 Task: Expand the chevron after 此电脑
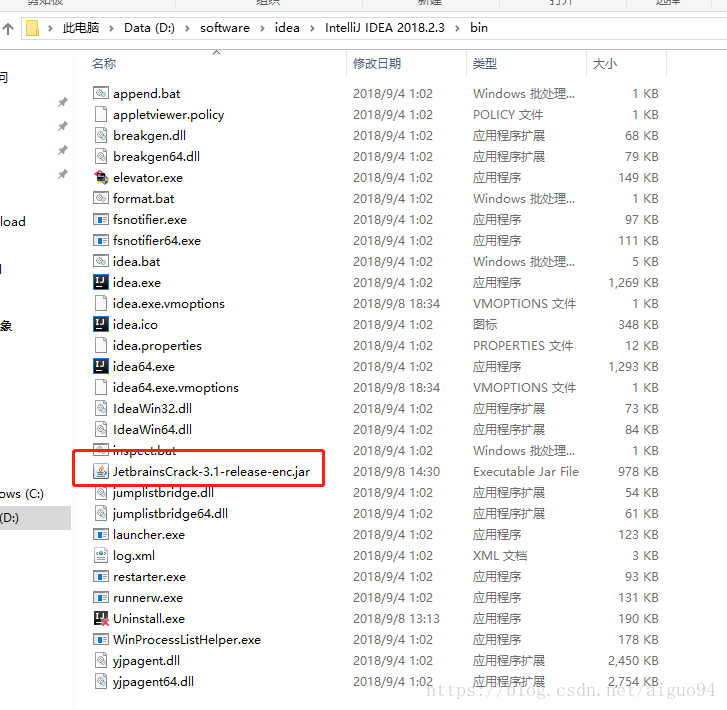coord(111,28)
